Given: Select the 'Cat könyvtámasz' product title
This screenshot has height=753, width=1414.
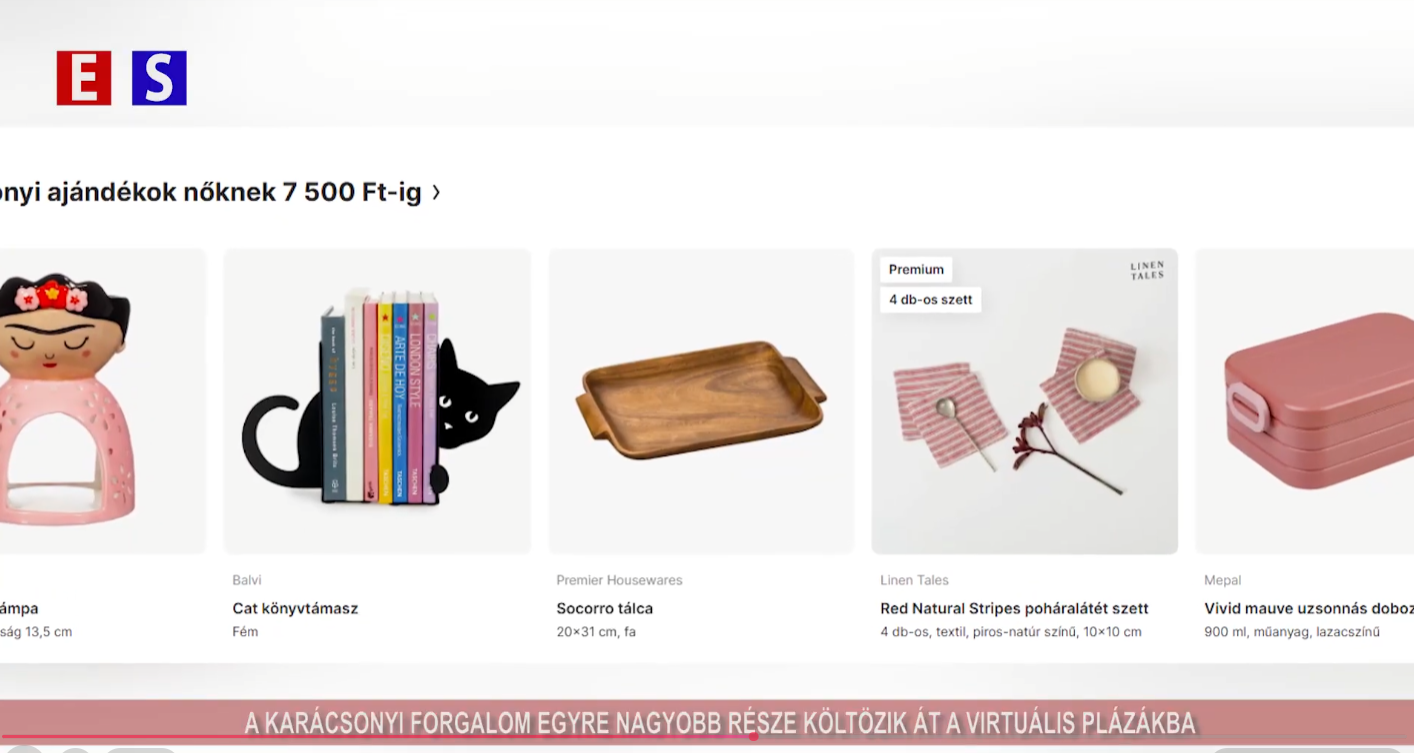Looking at the screenshot, I should click(295, 608).
